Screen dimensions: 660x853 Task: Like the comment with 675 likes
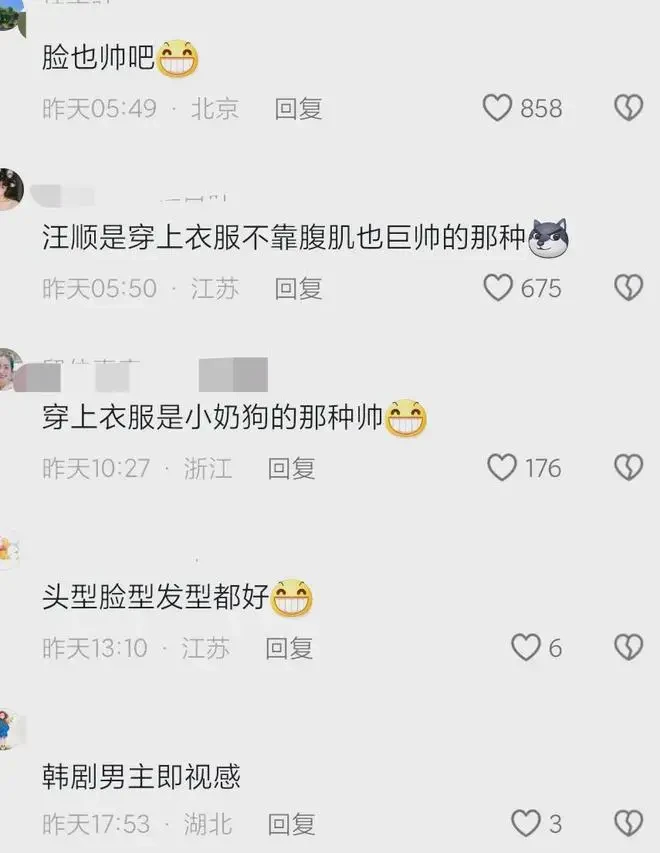(x=498, y=288)
